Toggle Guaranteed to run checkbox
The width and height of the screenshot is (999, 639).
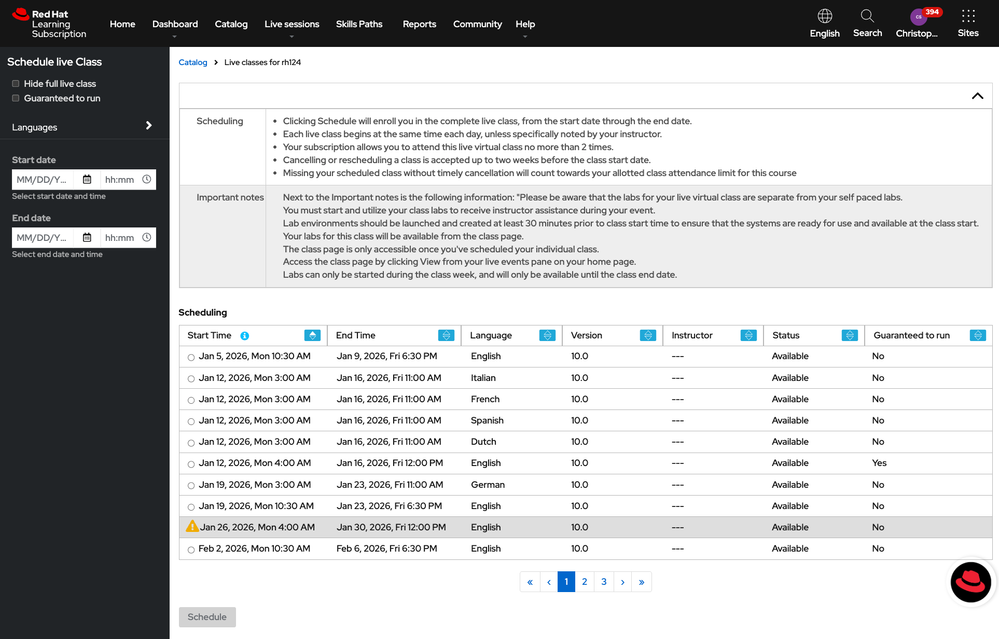pyautogui.click(x=15, y=98)
